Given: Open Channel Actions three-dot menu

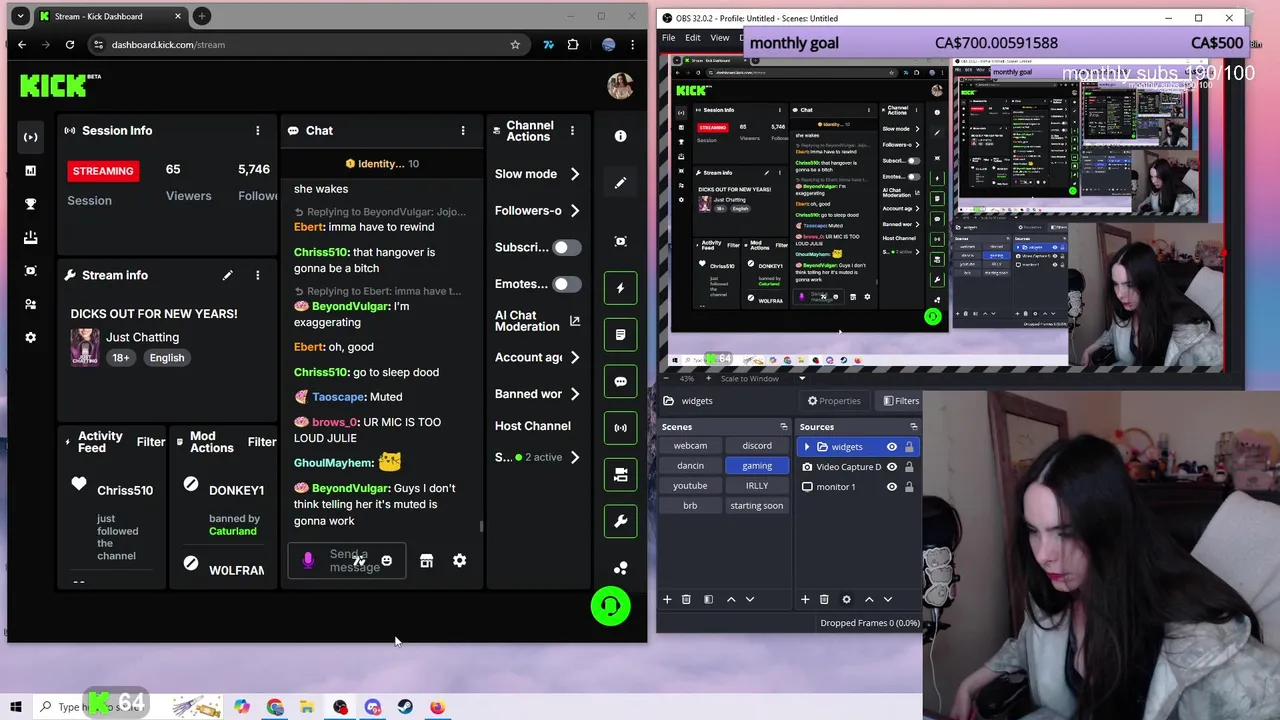Looking at the screenshot, I should [x=572, y=131].
